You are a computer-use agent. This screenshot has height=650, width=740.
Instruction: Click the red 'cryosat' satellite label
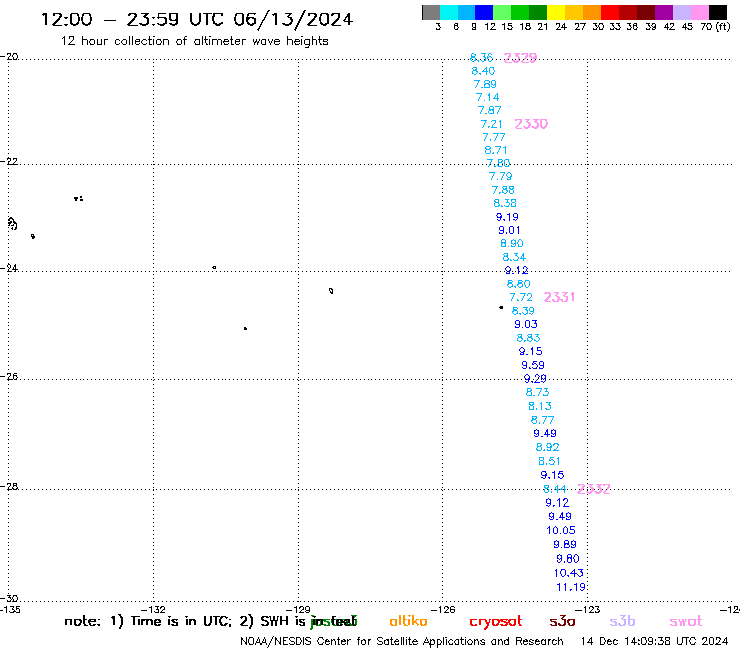(496, 622)
